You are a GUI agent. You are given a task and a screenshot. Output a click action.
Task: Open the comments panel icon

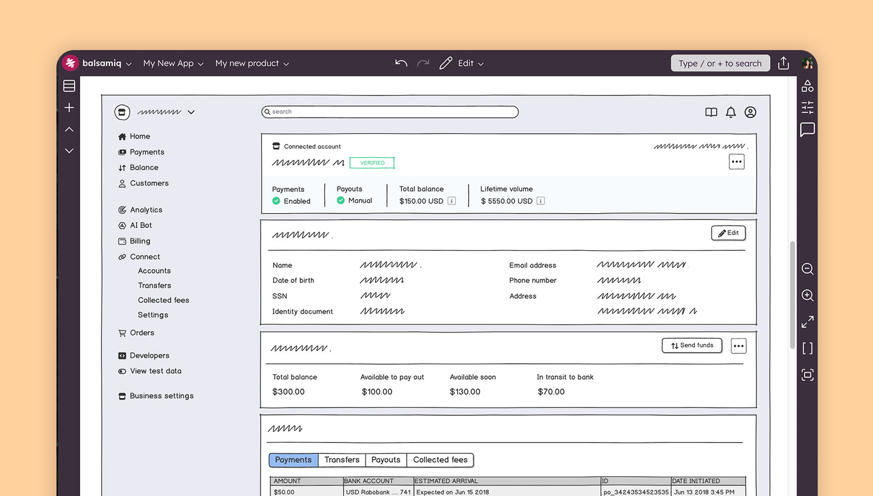coord(807,130)
